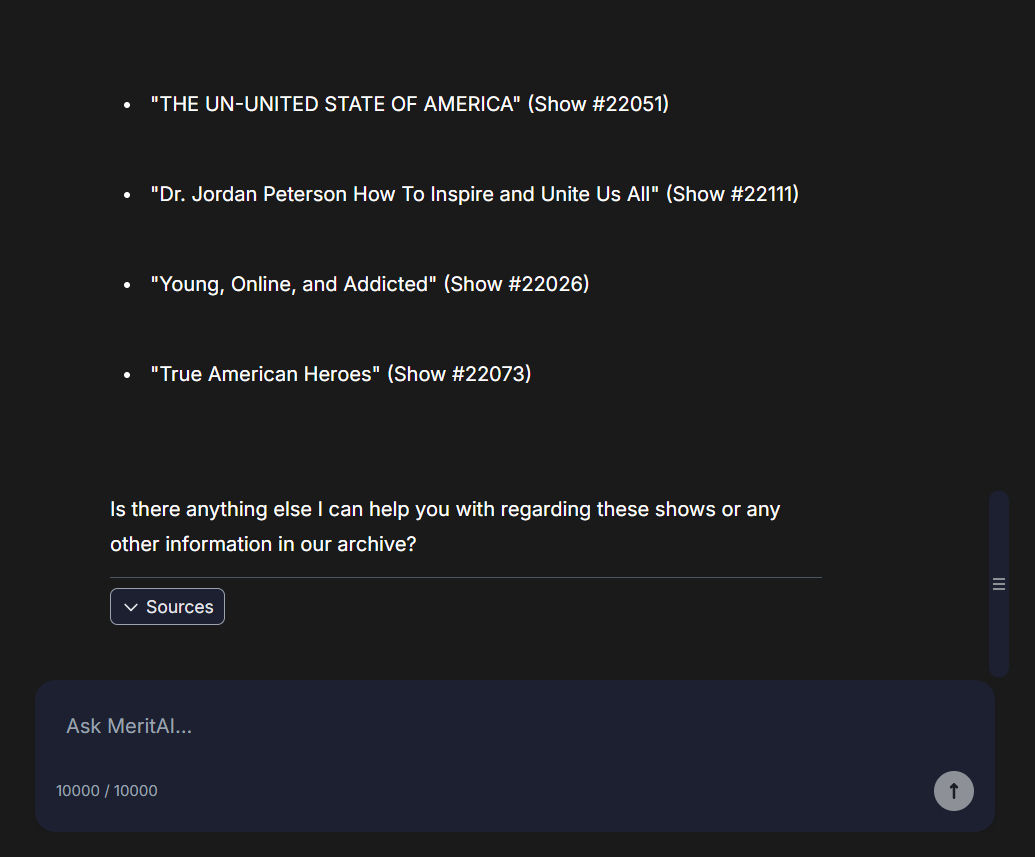This screenshot has height=857, width=1035.
Task: Click "THE UN-UNITED STATE OF AMERICA" title
Action: (335, 104)
